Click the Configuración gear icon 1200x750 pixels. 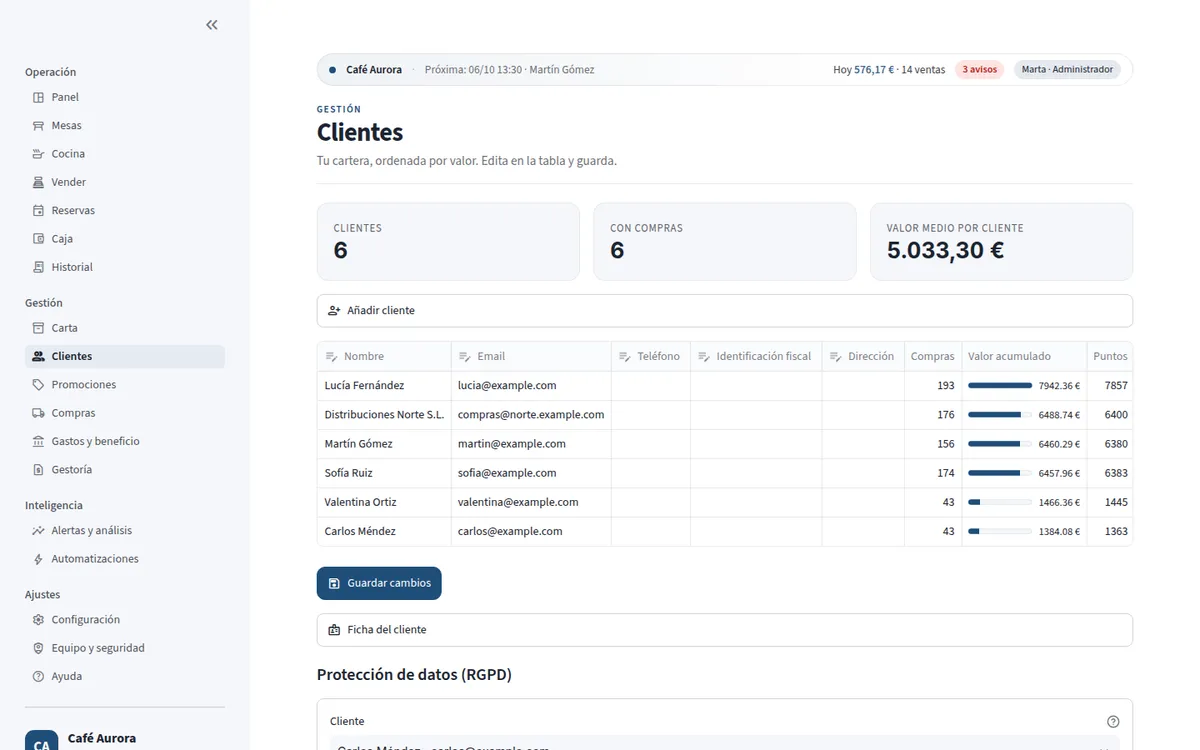(x=38, y=620)
